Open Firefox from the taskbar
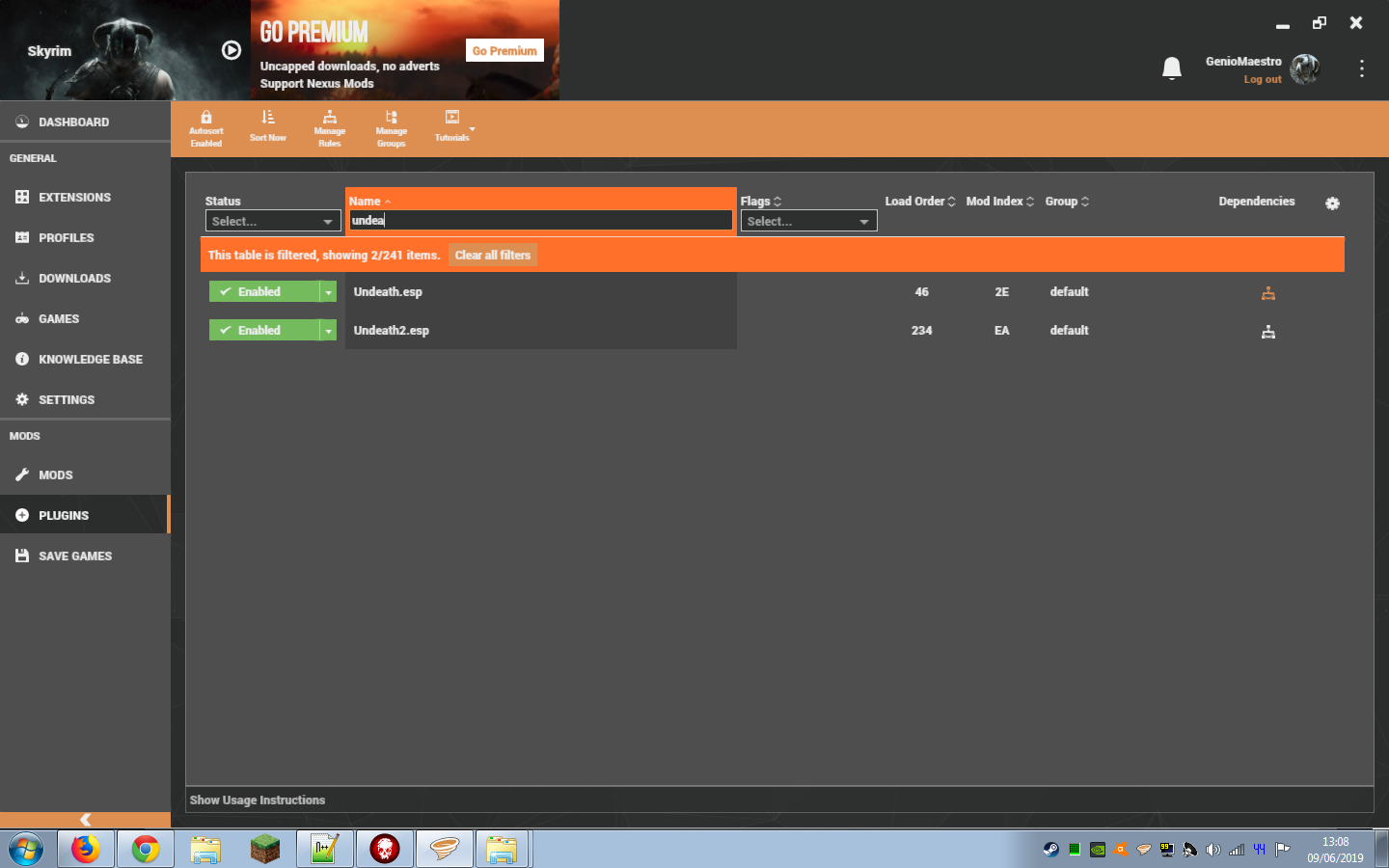This screenshot has width=1389, height=868. (x=86, y=850)
